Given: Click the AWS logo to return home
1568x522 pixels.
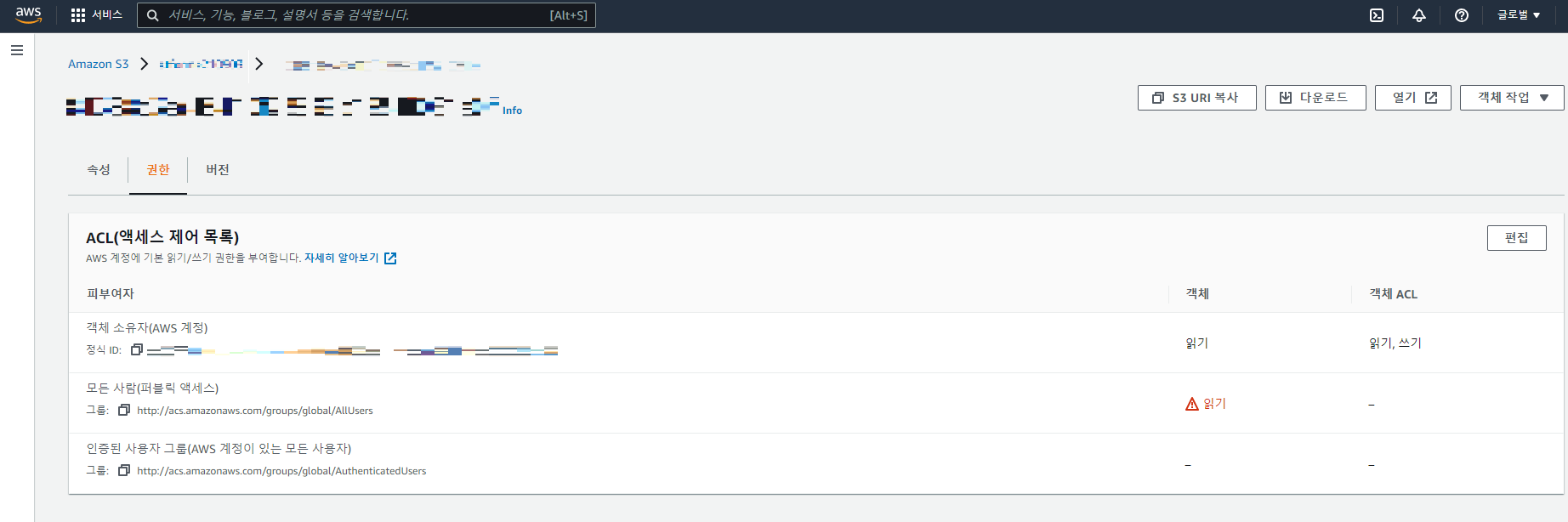Looking at the screenshot, I should click(x=26, y=14).
